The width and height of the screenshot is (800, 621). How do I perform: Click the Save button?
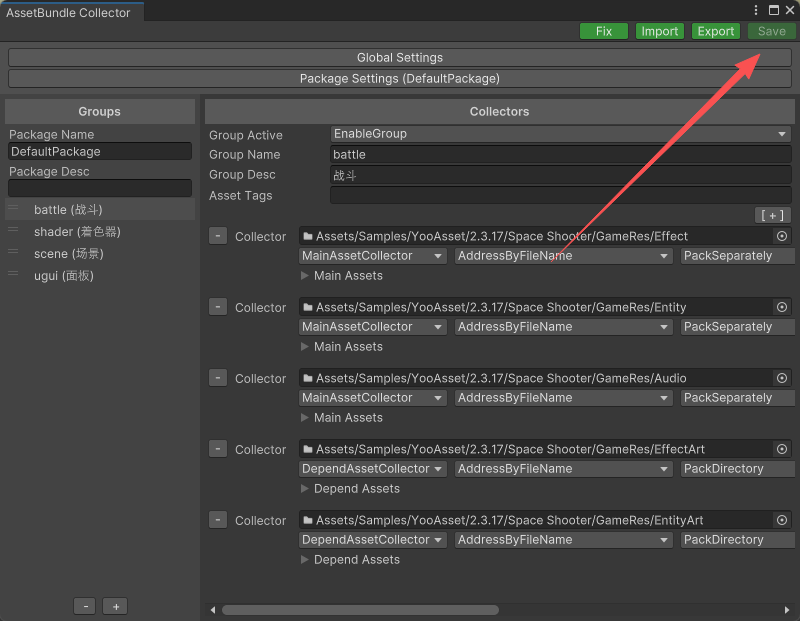coord(771,31)
